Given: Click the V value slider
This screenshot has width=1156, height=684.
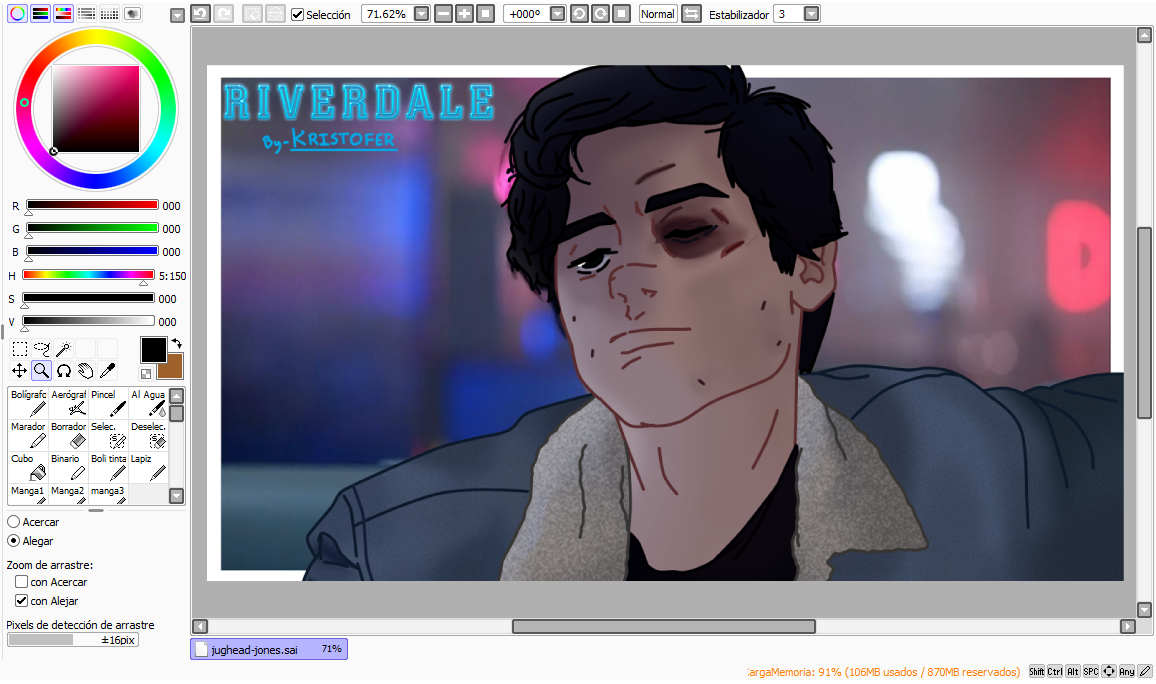Looking at the screenshot, I should [88, 321].
